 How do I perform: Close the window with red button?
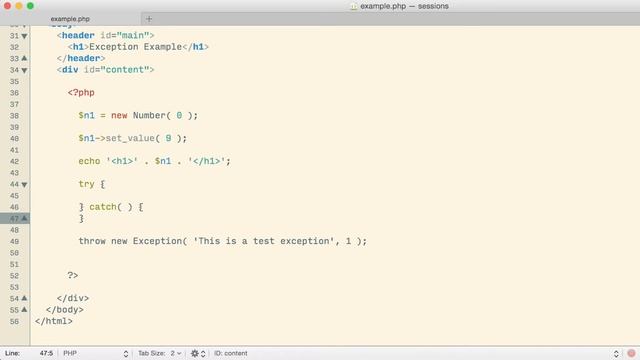(x=7, y=6)
